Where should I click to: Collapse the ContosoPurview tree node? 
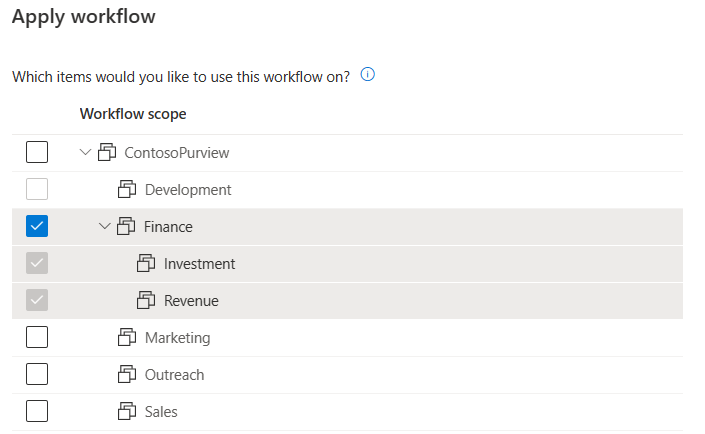coord(85,152)
